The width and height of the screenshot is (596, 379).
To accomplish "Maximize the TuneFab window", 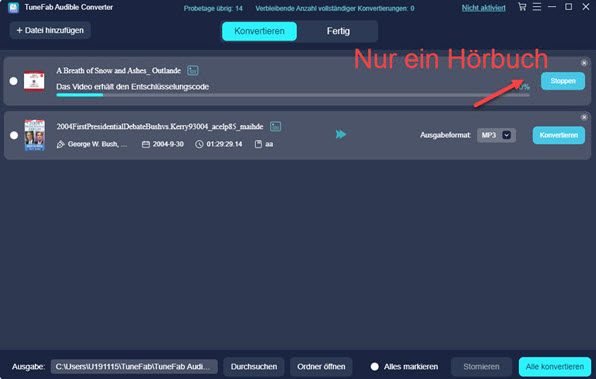I will point(568,6).
